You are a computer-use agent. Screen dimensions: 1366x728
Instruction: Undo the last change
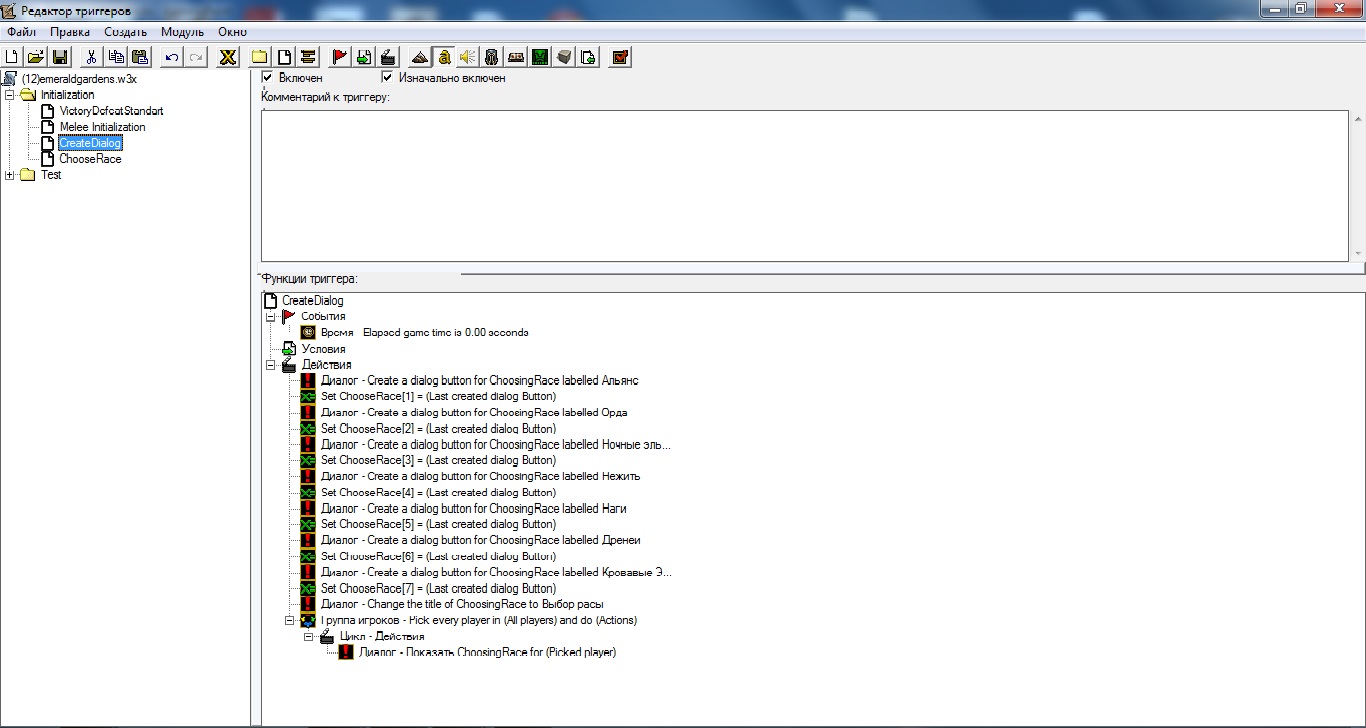172,57
